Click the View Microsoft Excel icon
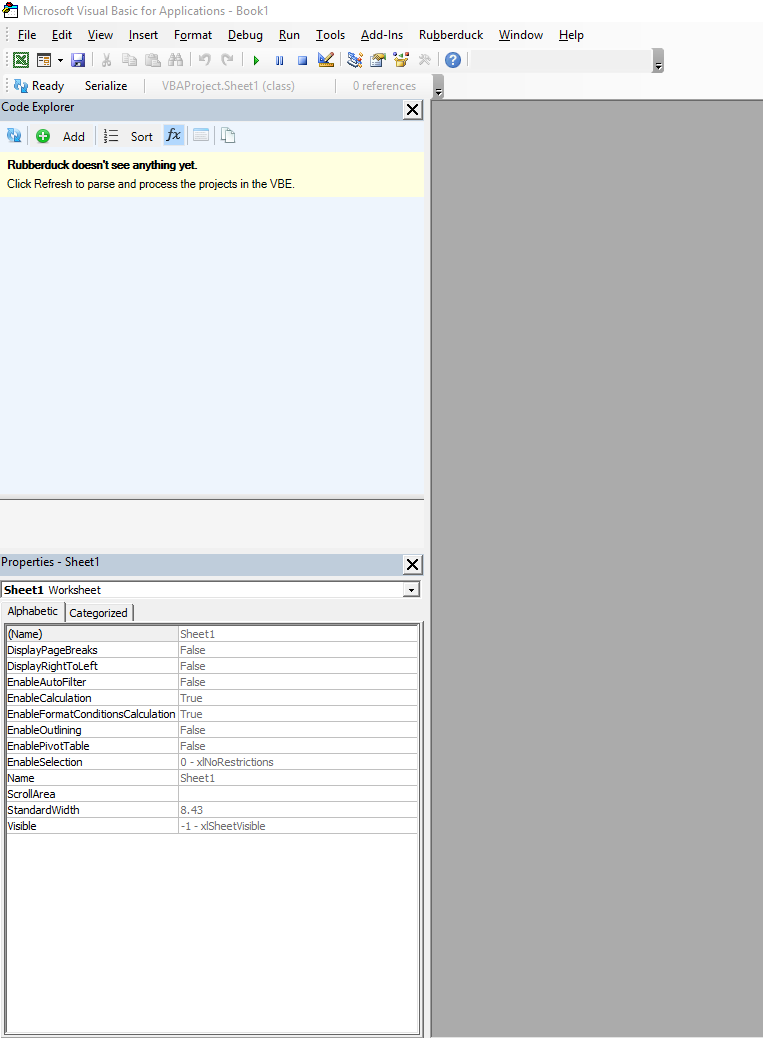Screen dimensions: 763x1038 (21, 60)
